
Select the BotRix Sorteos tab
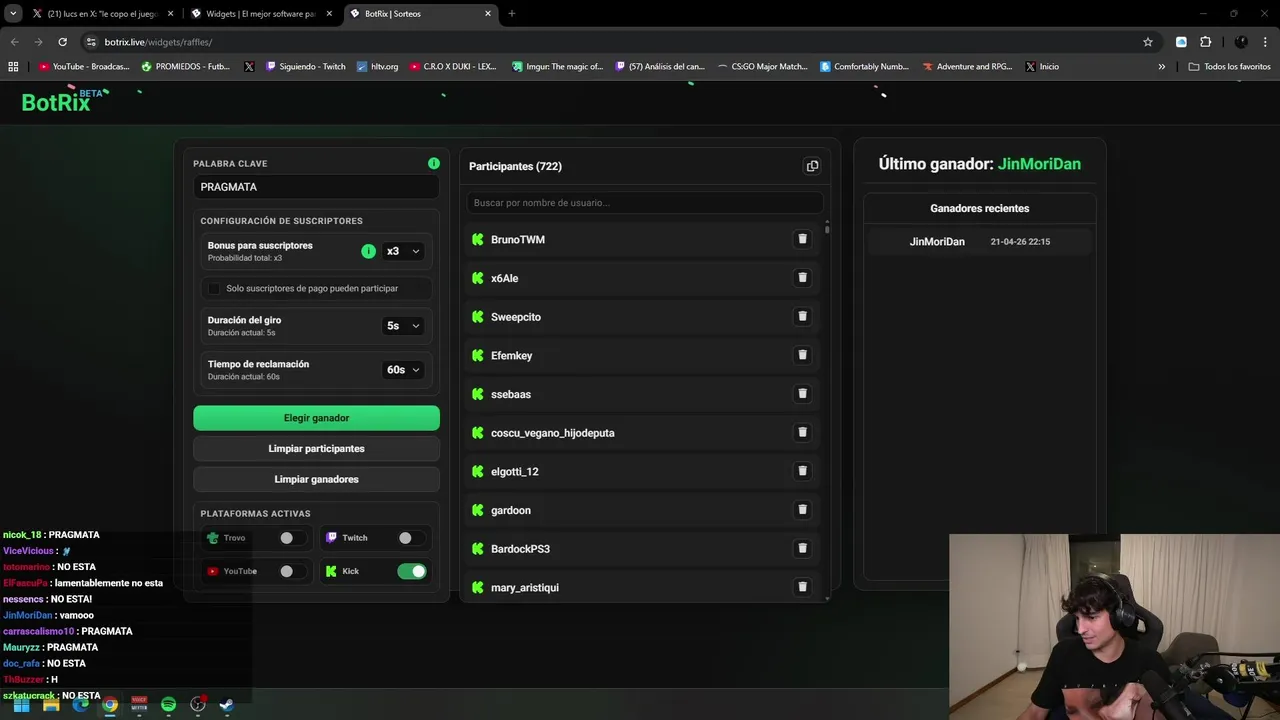pyautogui.click(x=420, y=14)
